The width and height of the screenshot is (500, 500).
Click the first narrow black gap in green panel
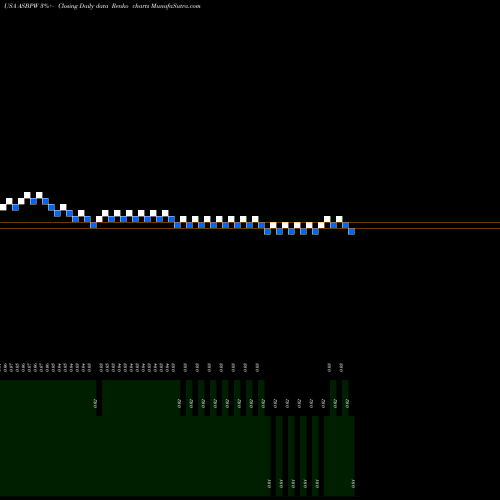(x=99, y=398)
